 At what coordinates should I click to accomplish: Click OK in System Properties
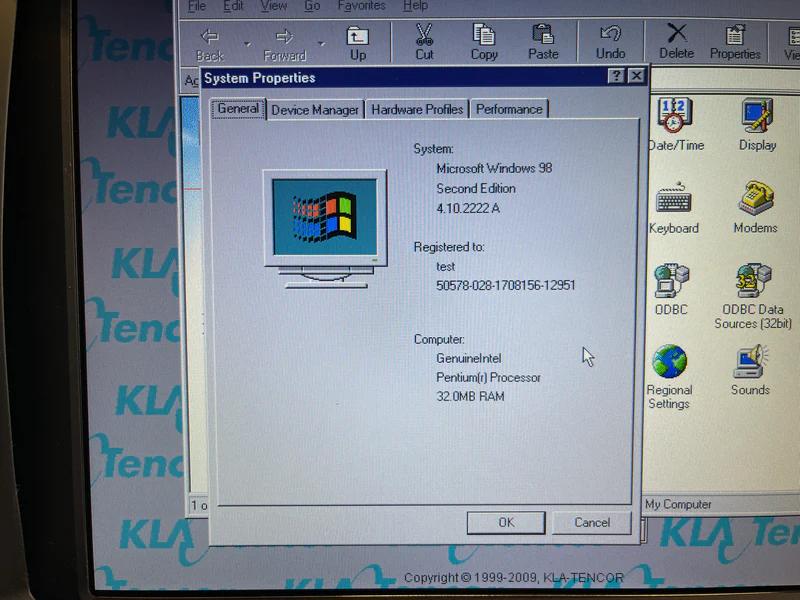tap(505, 522)
